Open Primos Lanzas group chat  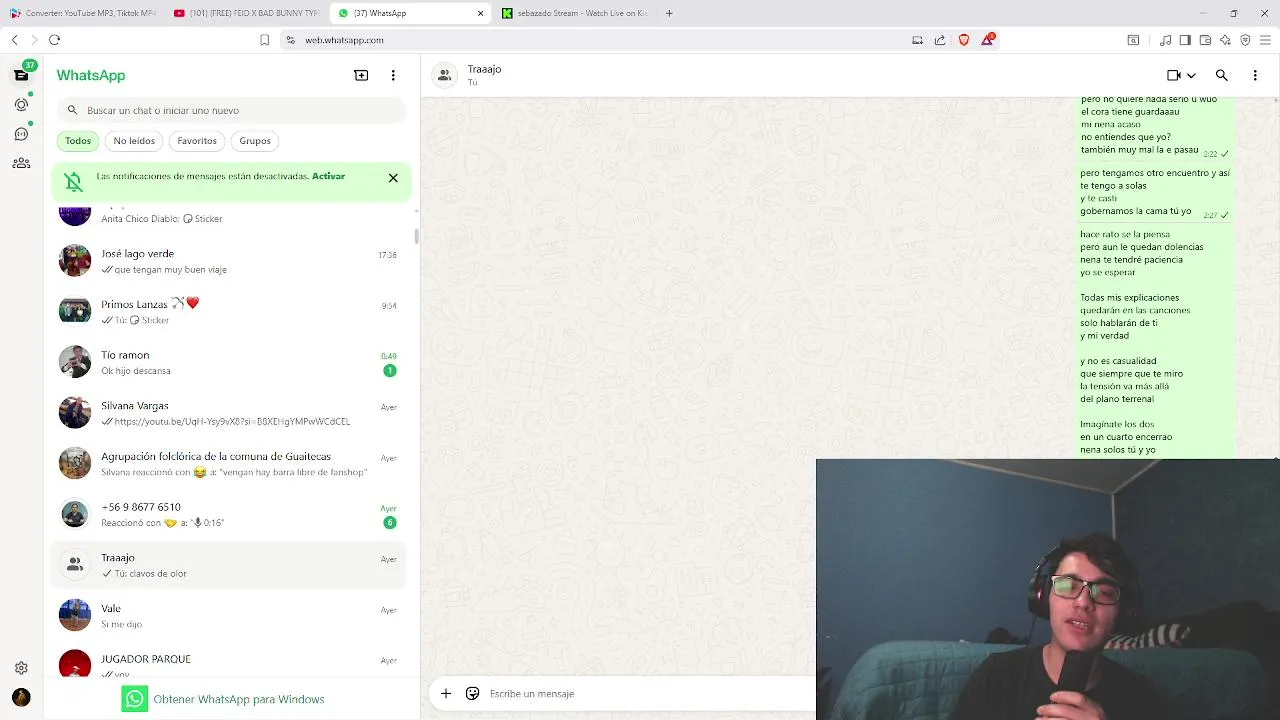point(230,311)
